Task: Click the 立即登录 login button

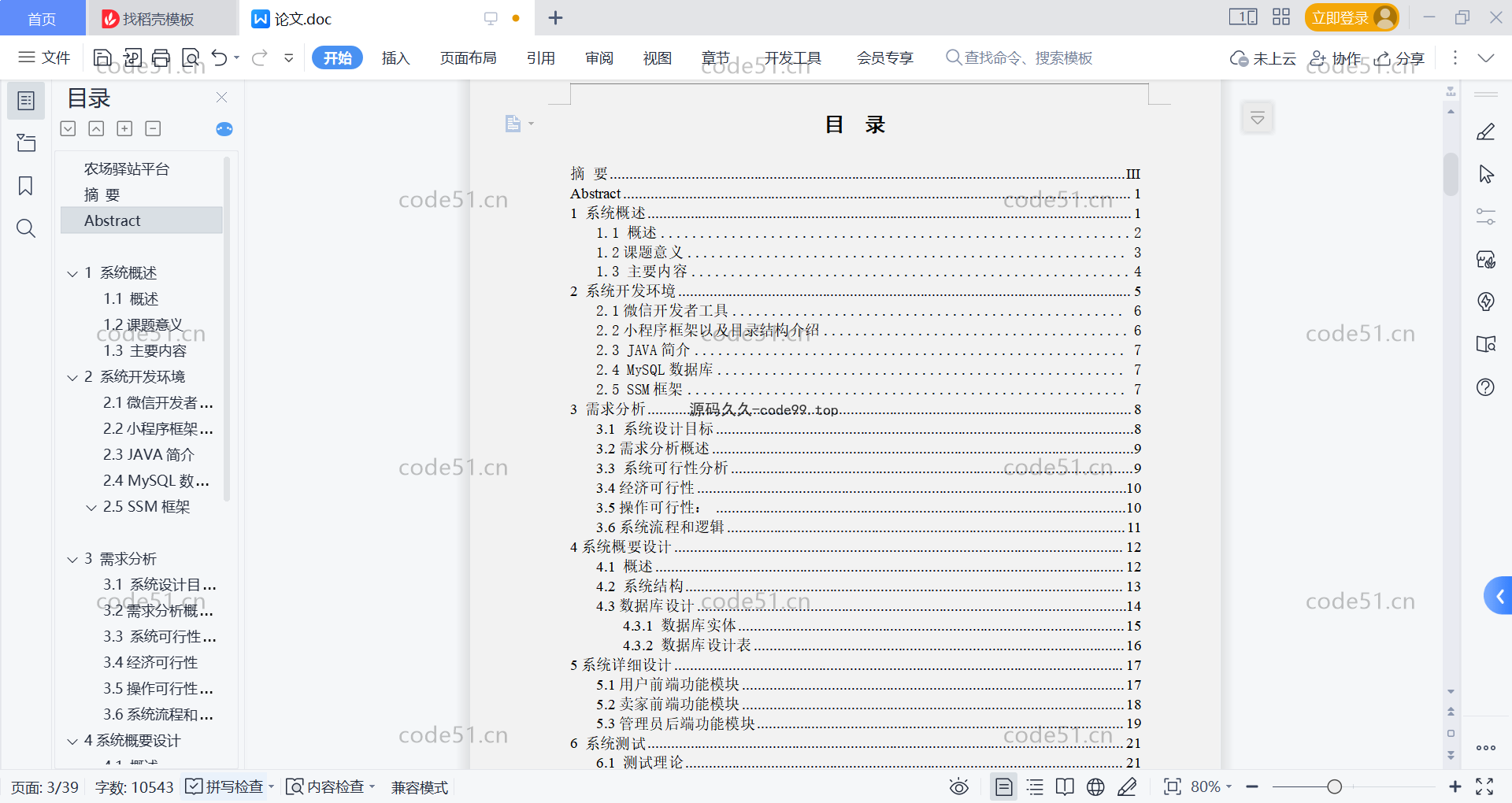Action: click(1351, 17)
